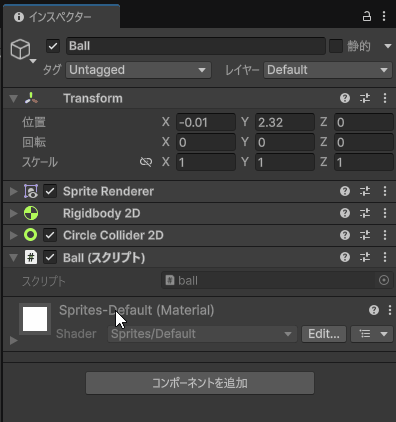This screenshot has height=422, width=396.
Task: Click the Rotation Y field
Action: [285, 142]
